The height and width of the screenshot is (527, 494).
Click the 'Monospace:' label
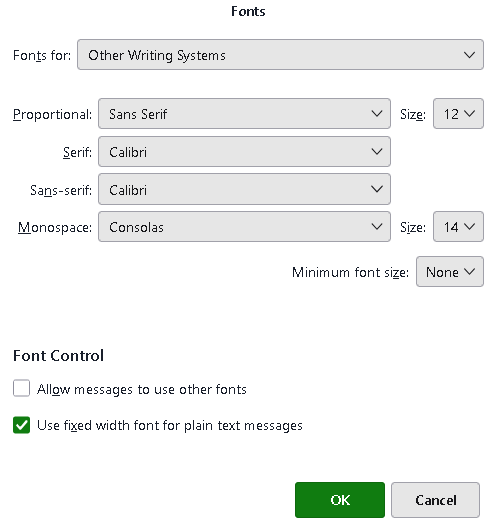(55, 228)
